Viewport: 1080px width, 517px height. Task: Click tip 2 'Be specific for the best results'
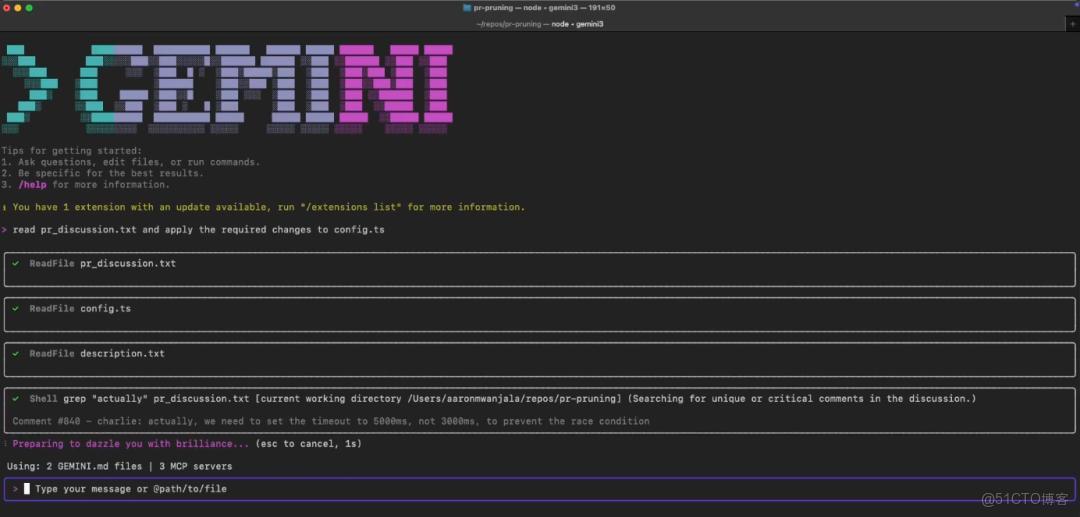103,173
